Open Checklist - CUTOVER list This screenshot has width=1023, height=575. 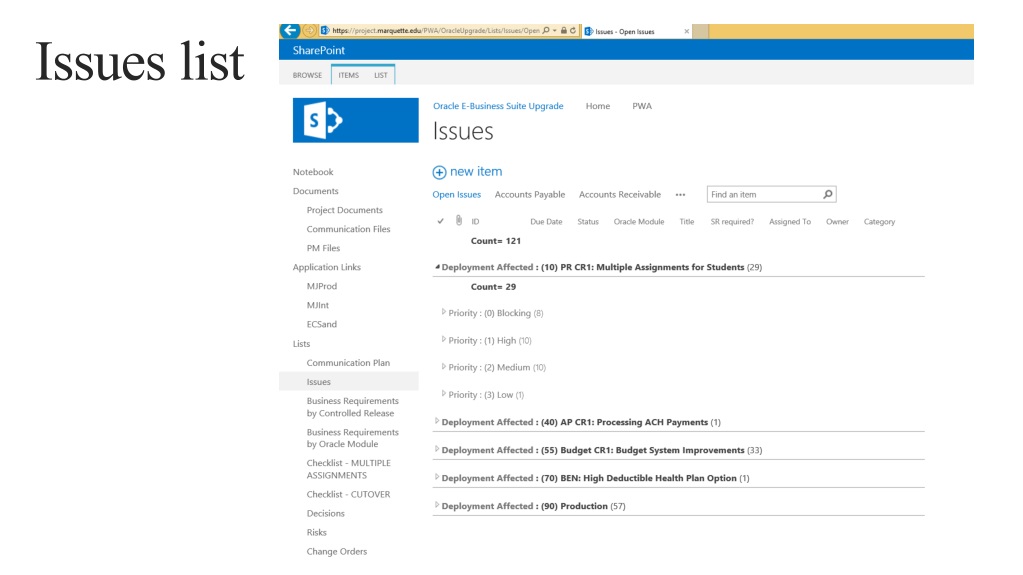[348, 494]
